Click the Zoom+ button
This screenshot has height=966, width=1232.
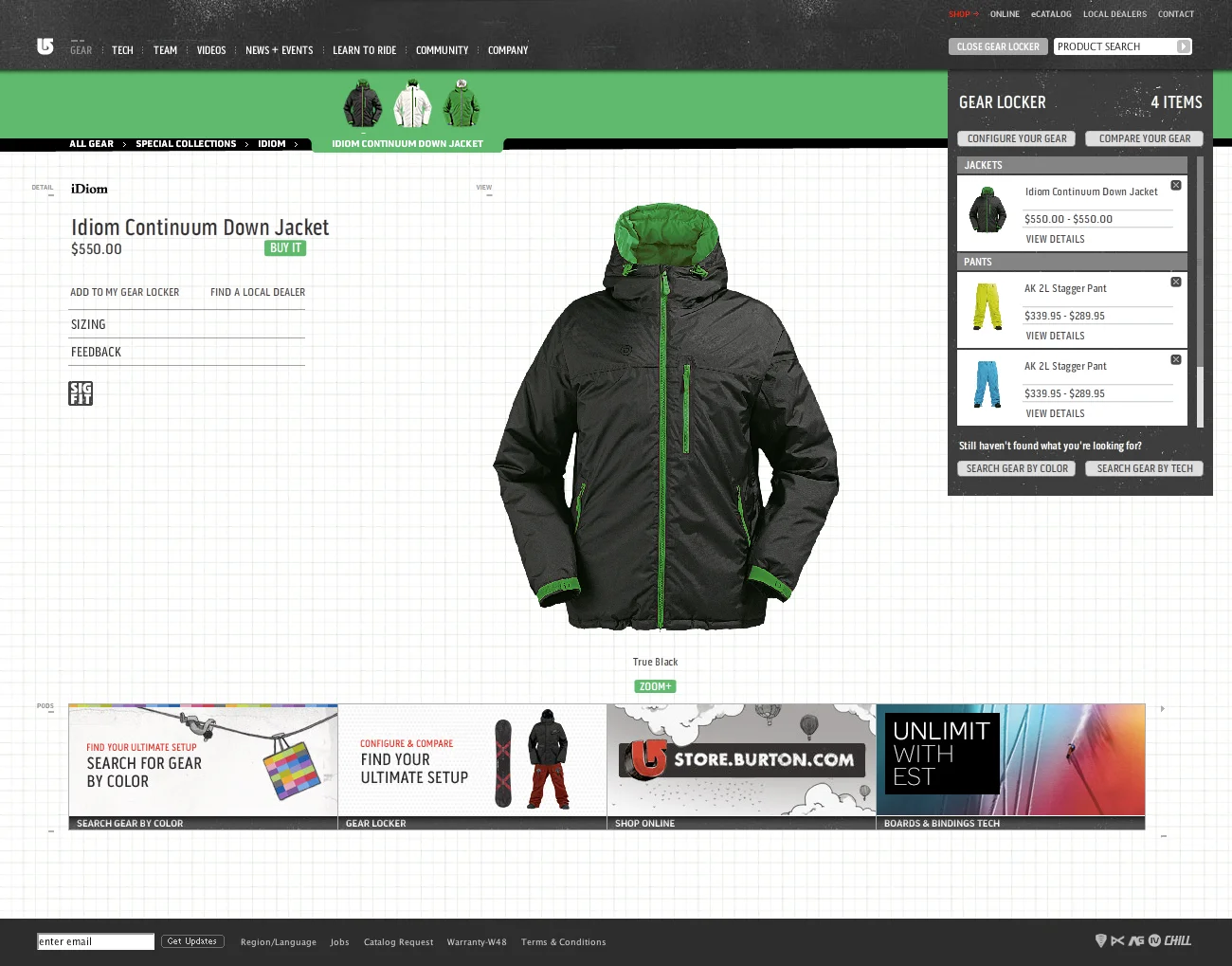click(x=655, y=686)
